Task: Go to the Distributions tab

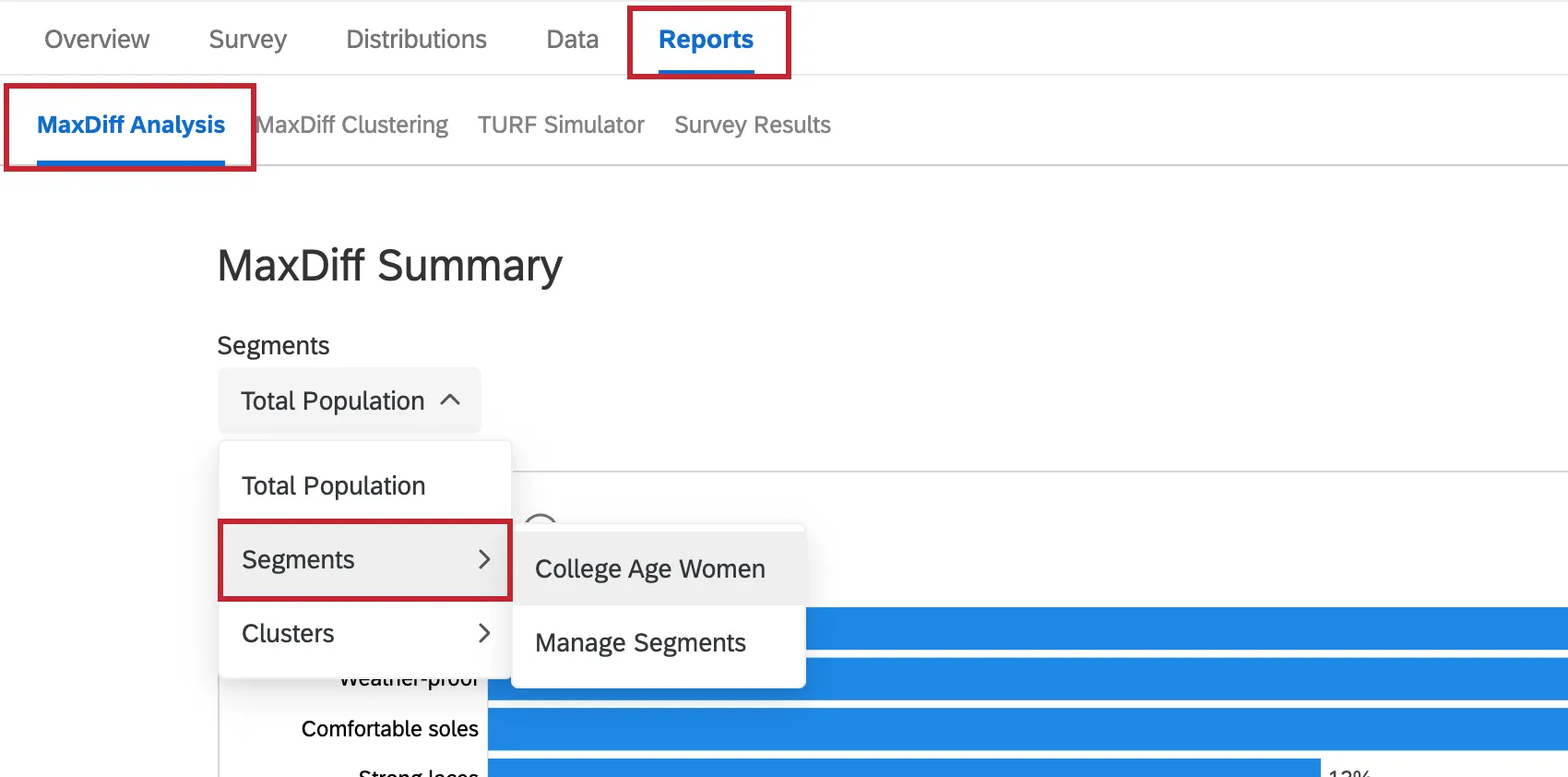Action: coord(416,40)
